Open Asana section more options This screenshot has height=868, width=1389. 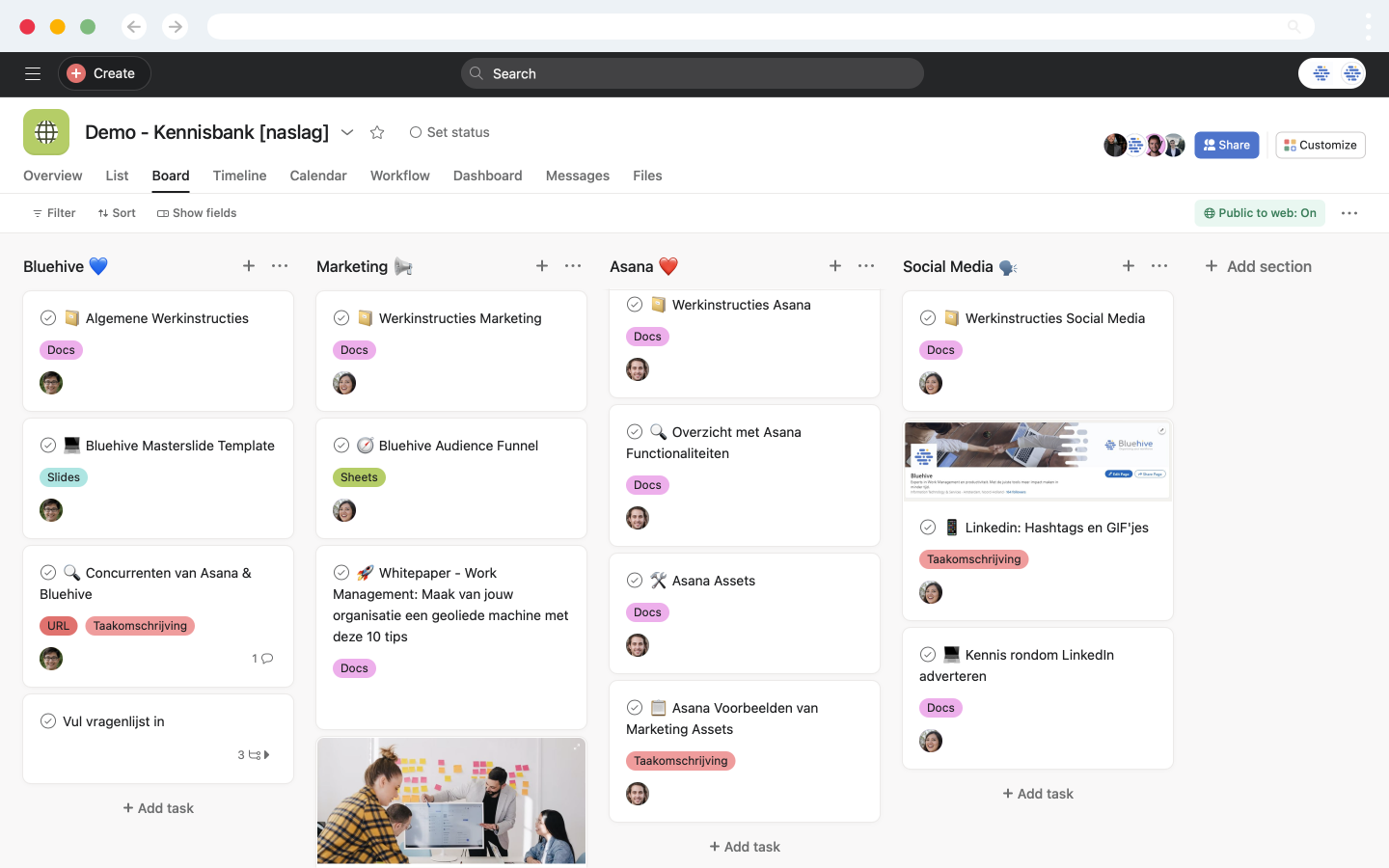[866, 266]
